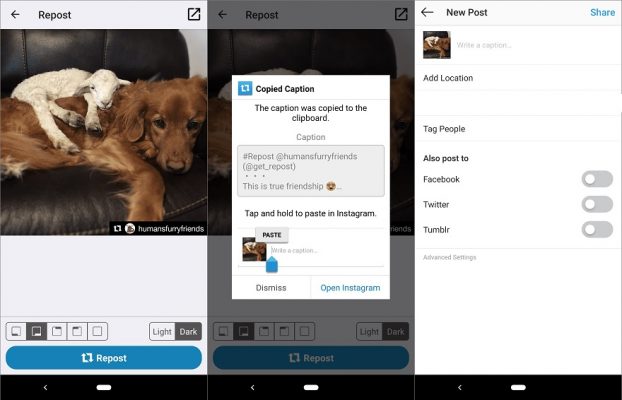
Task: Select bottom-right attribution in the left Repost screen
Action: 36,331
